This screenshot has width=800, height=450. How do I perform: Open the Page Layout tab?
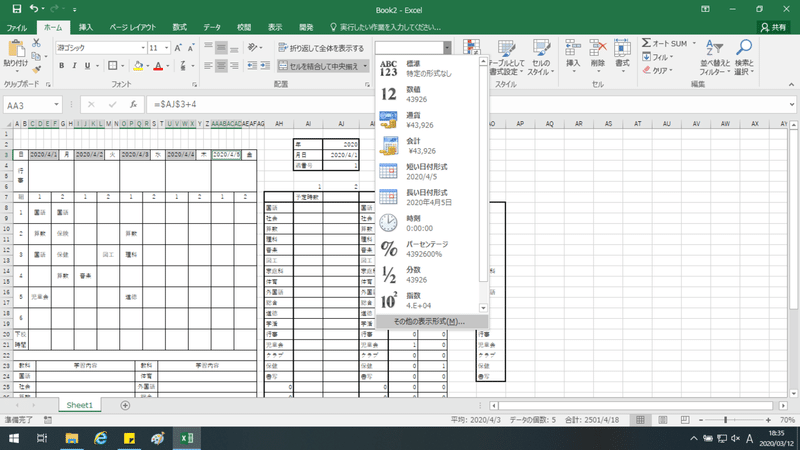(133, 27)
